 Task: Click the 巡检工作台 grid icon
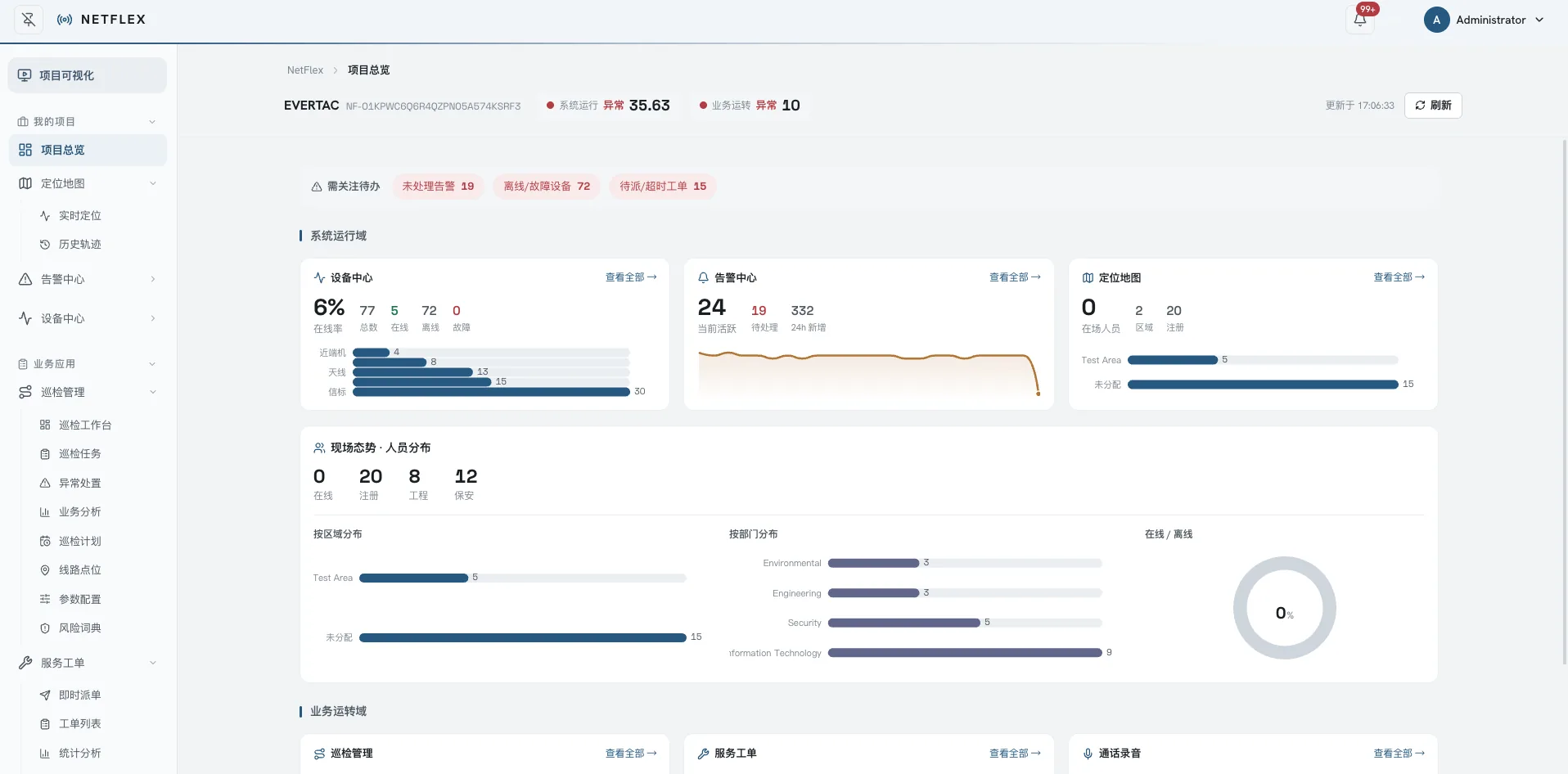tap(45, 425)
